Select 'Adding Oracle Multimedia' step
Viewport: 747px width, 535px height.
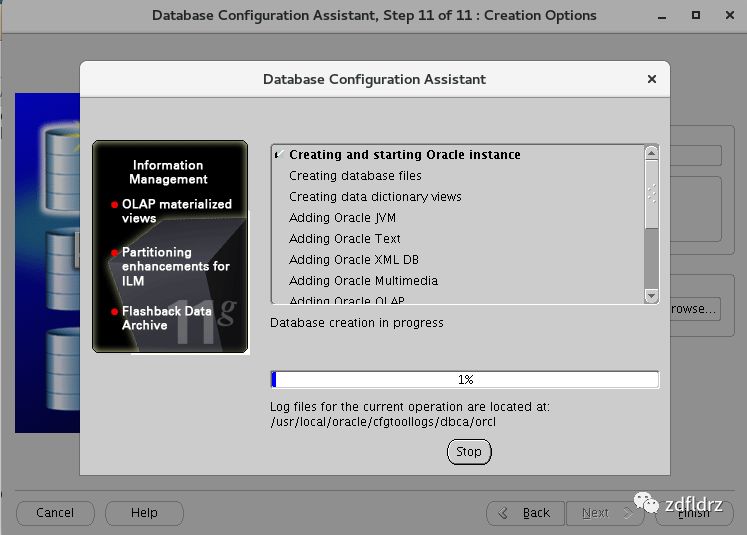coord(363,281)
